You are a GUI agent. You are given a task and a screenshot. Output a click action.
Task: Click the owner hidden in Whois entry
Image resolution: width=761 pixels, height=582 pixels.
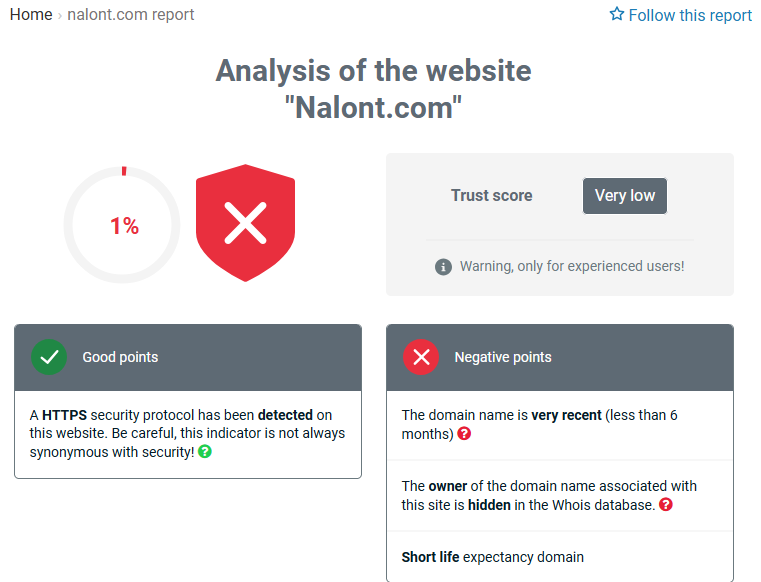pyautogui.click(x=560, y=496)
